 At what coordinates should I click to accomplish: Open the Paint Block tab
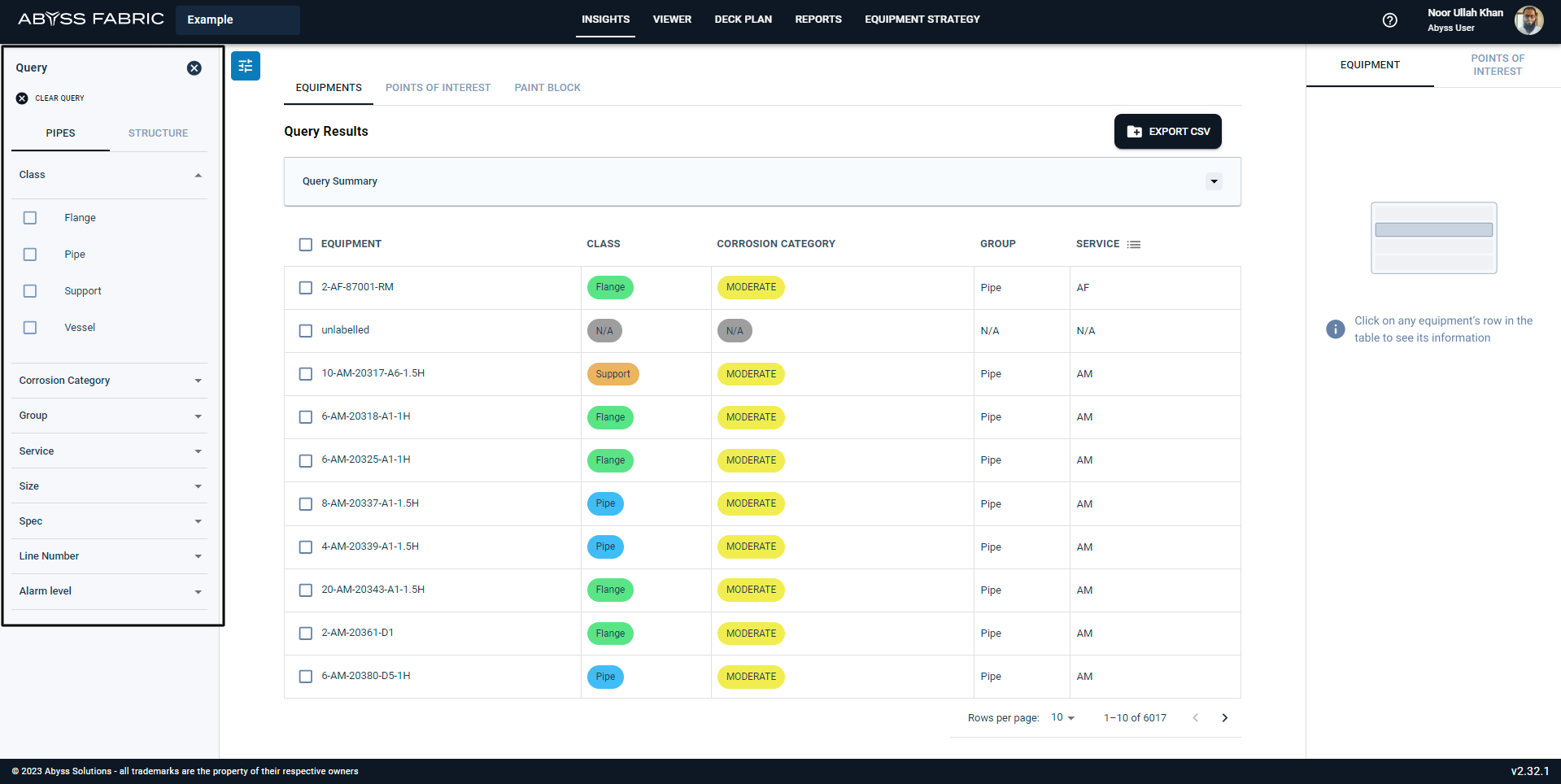(547, 88)
